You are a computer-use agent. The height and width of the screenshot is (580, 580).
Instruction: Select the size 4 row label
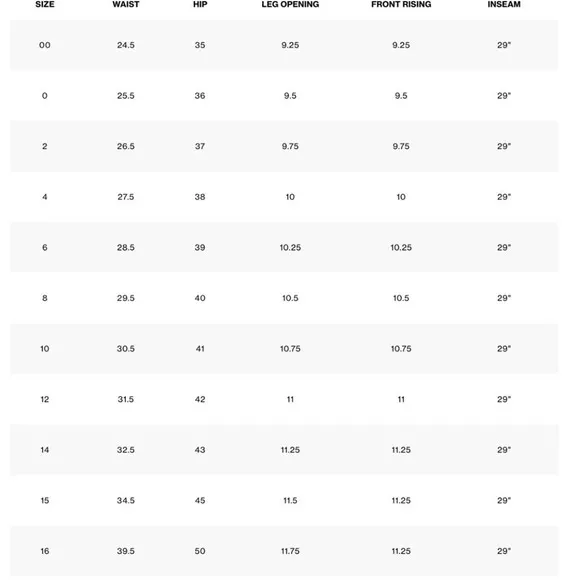click(x=45, y=197)
